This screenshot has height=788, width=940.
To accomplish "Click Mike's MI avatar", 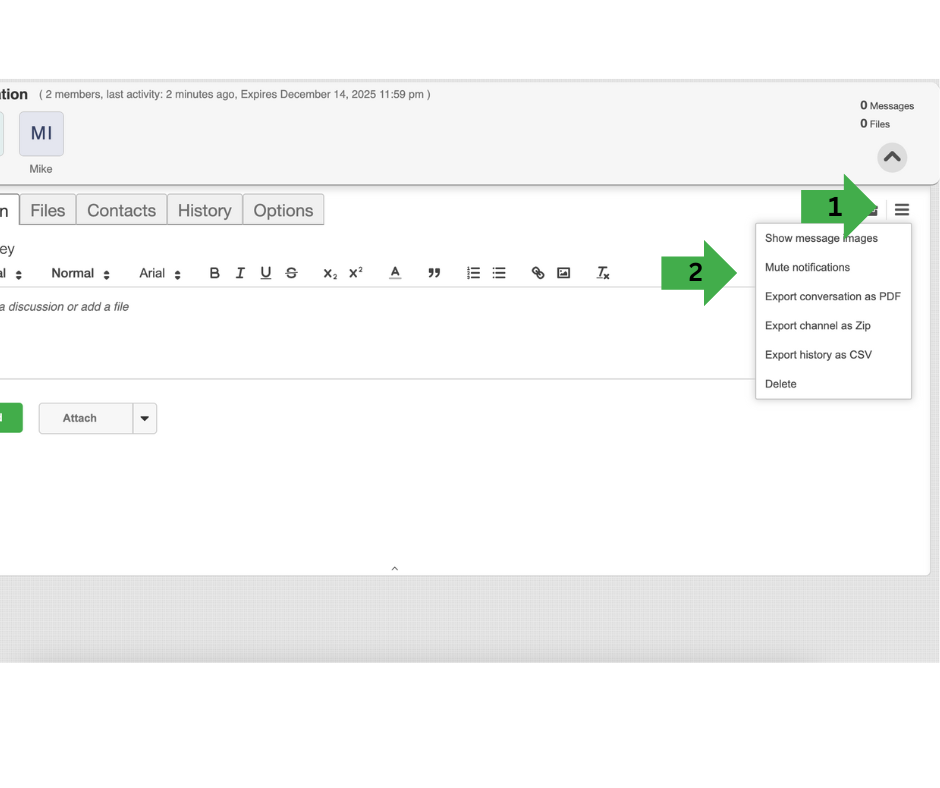I will coord(41,134).
